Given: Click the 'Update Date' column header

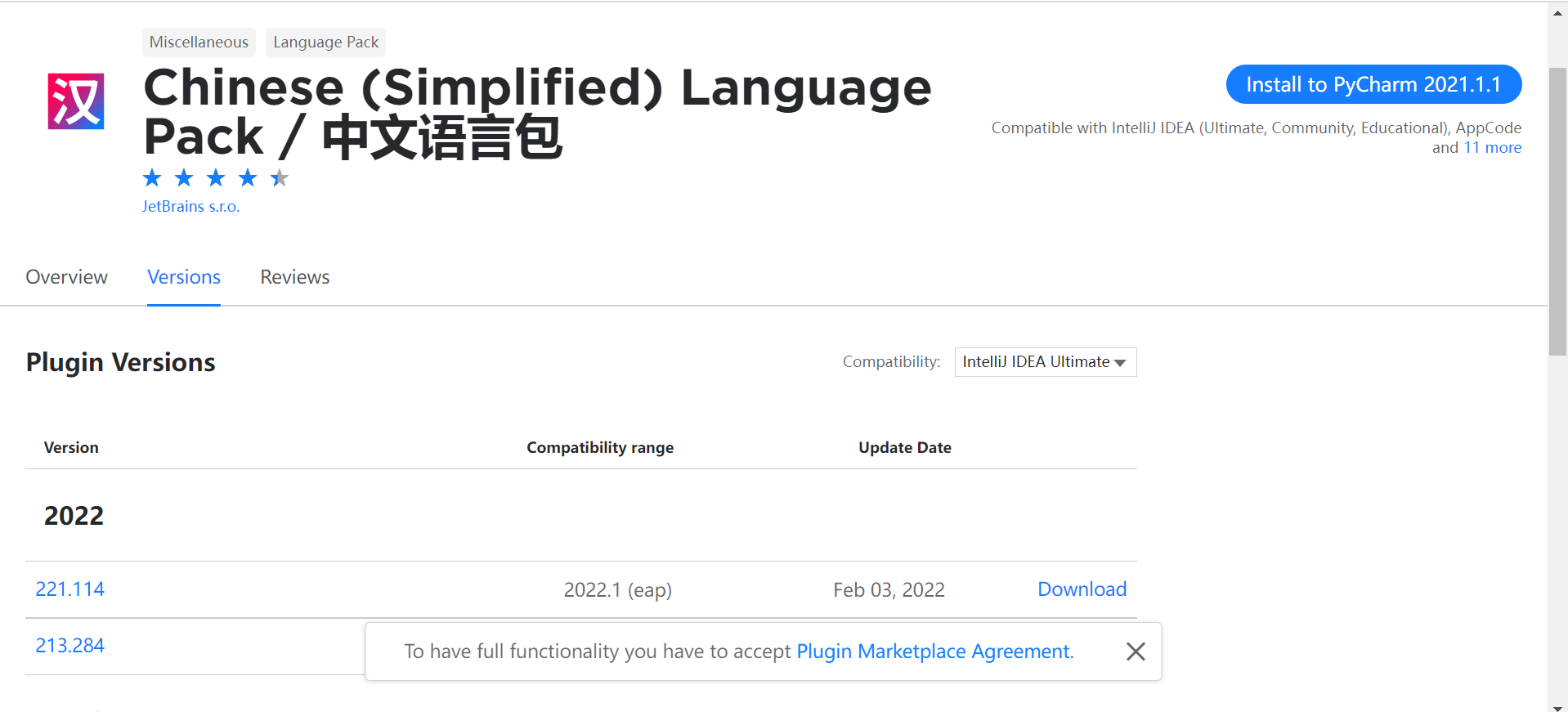Looking at the screenshot, I should point(905,448).
